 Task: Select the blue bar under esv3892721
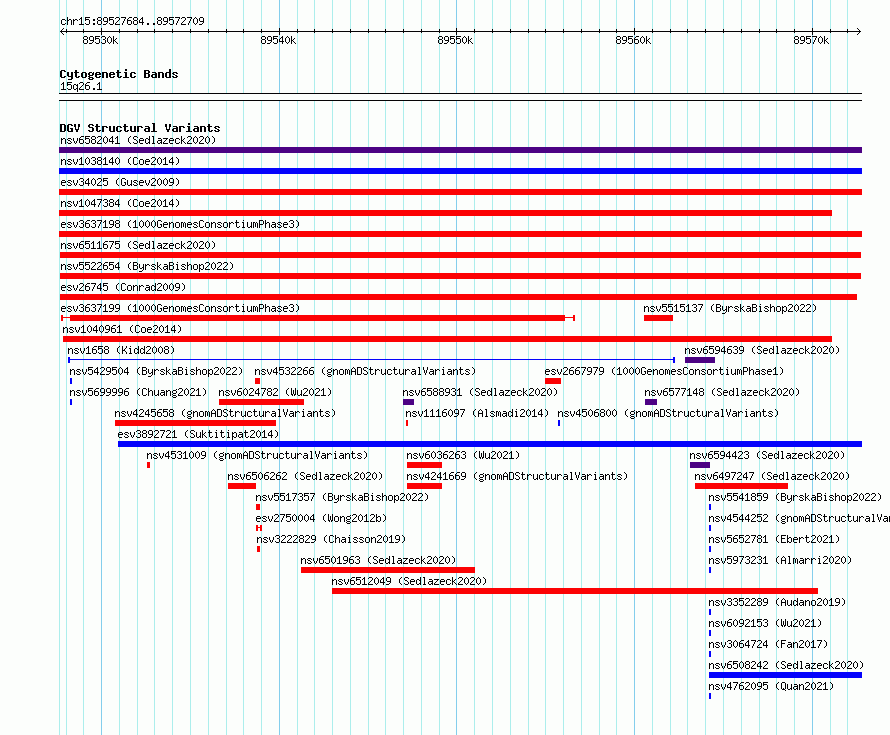tap(490, 444)
